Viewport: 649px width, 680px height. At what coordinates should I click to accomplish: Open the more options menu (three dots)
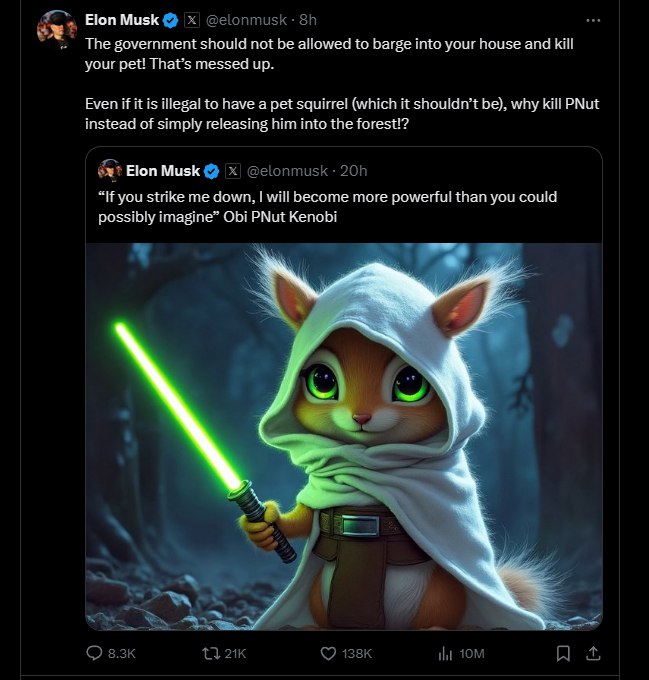(593, 20)
